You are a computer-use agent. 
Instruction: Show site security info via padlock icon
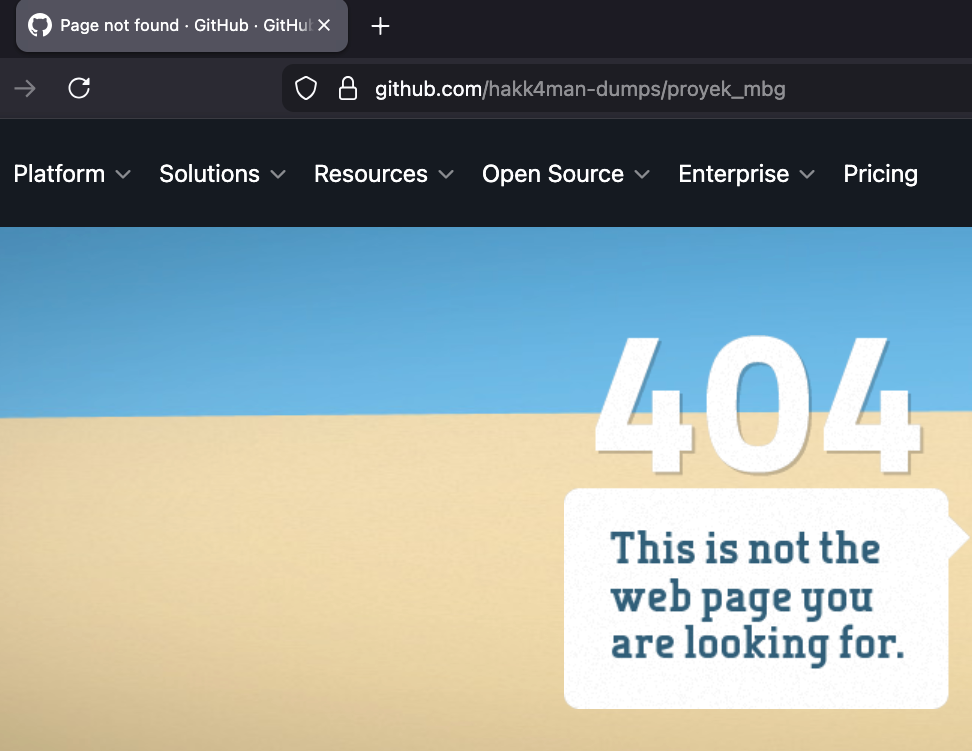(348, 89)
